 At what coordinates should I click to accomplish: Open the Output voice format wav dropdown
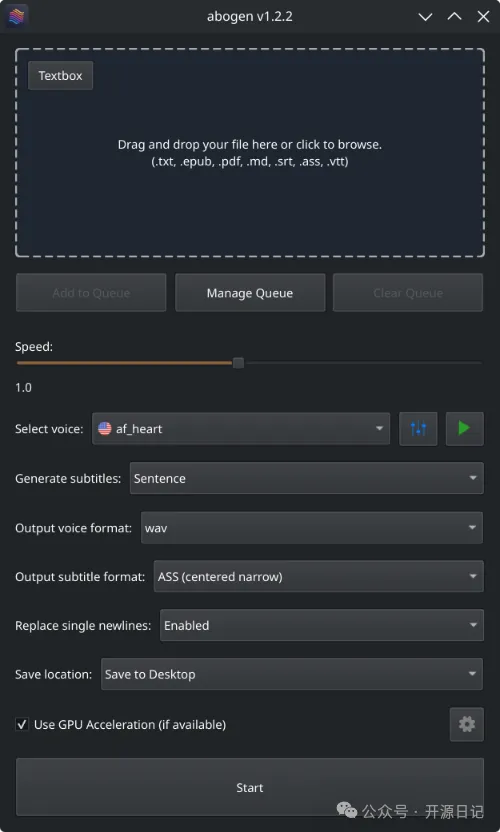point(312,527)
